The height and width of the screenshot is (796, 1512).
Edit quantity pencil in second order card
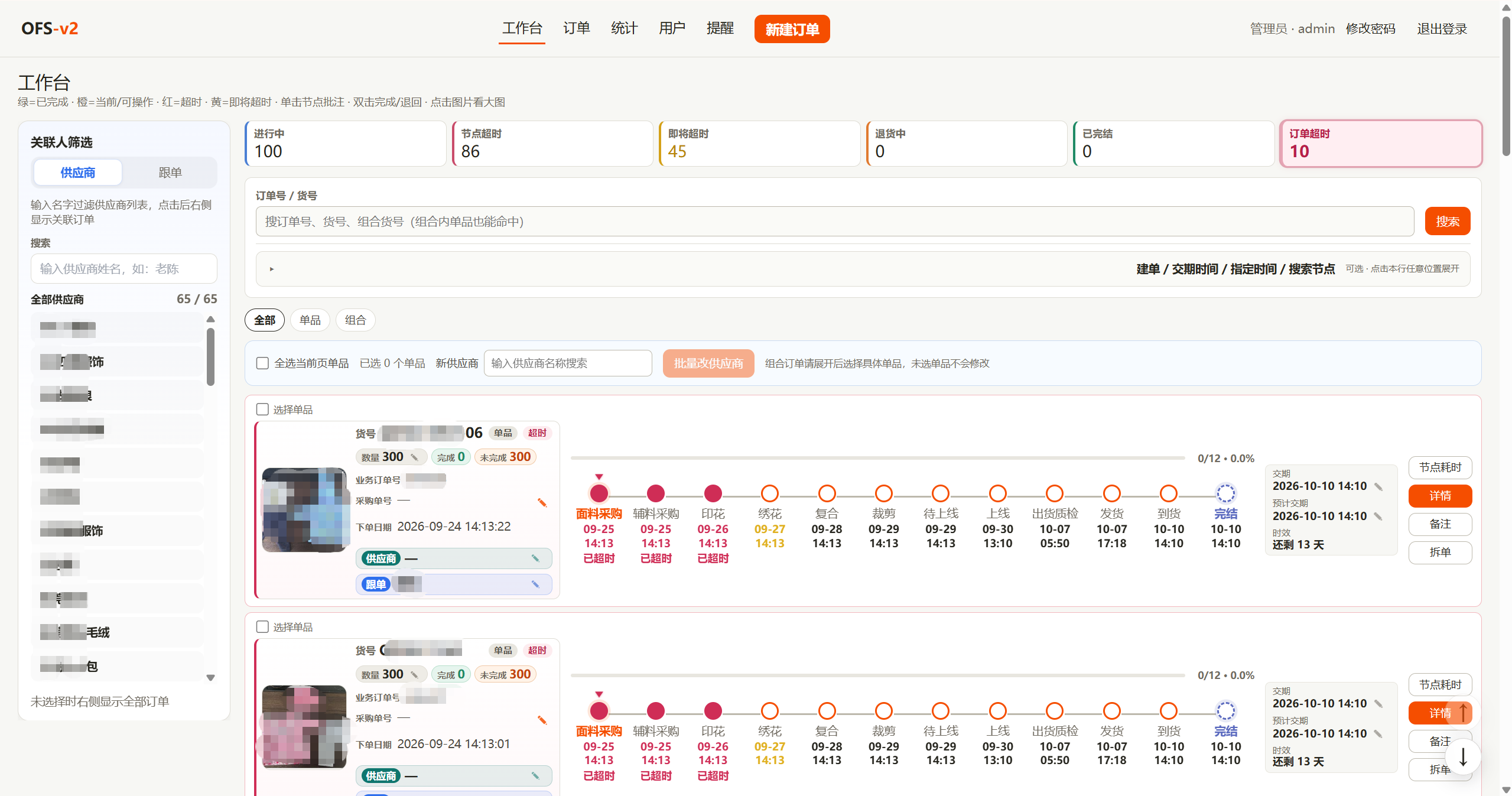pyautogui.click(x=415, y=675)
